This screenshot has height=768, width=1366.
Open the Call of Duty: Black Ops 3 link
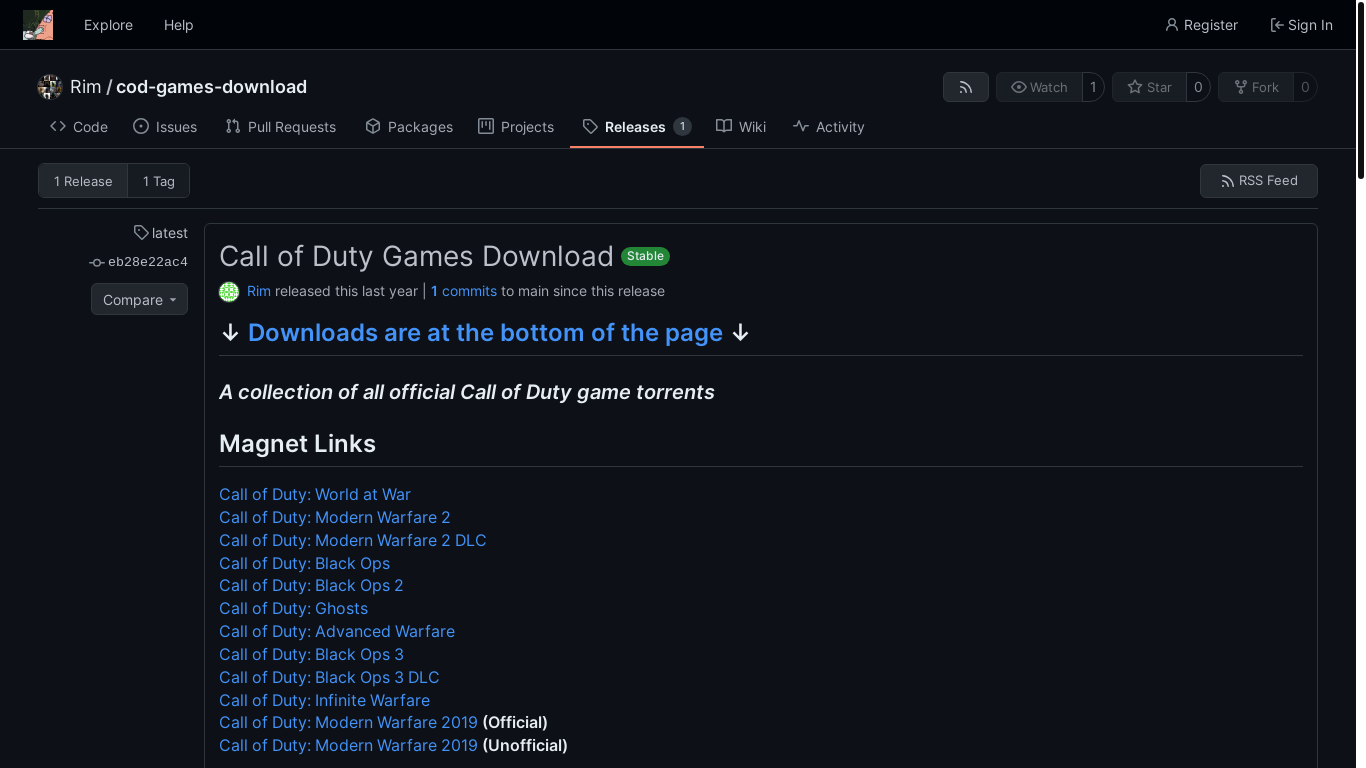pos(312,654)
